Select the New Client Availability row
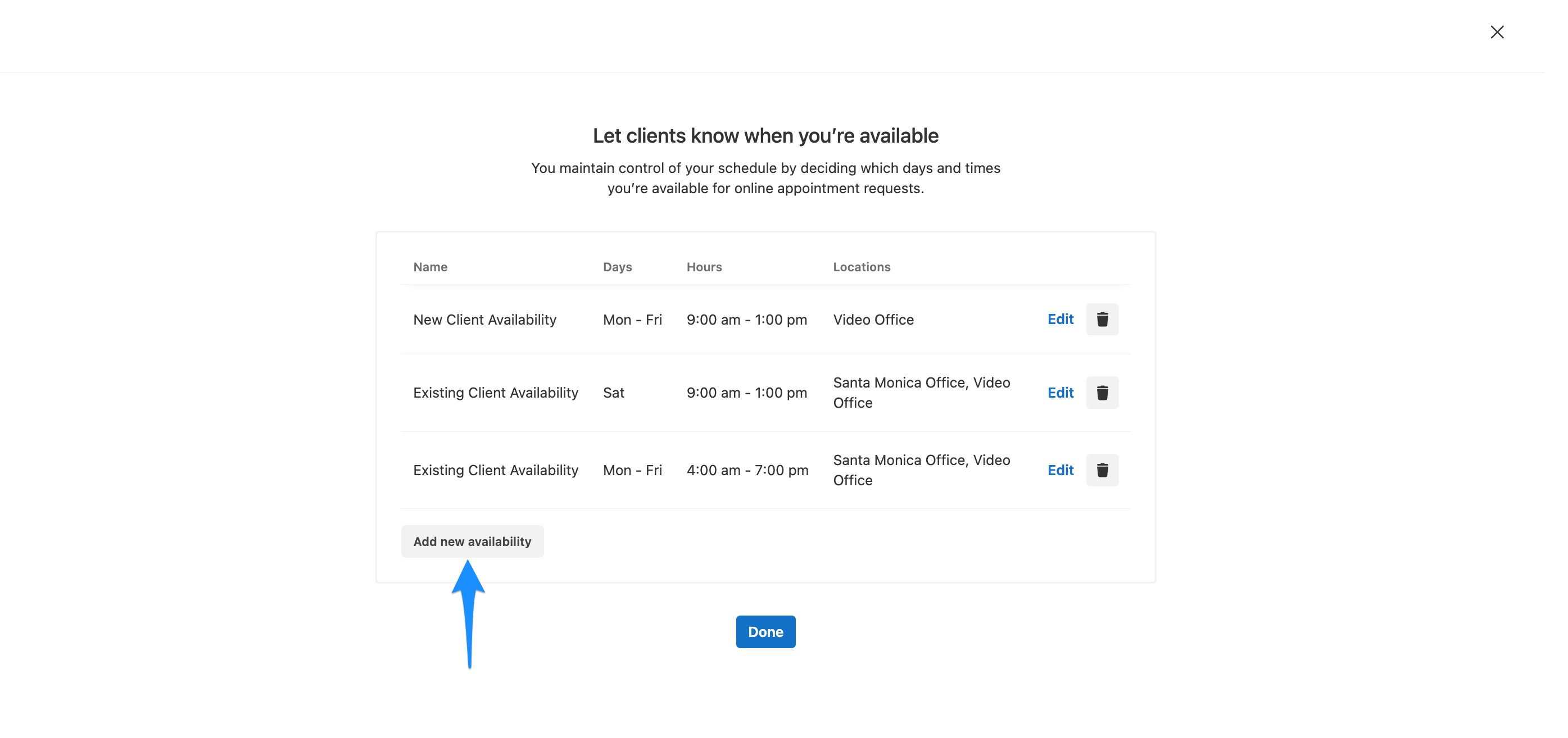This screenshot has height=738, width=1568. pyautogui.click(x=484, y=319)
